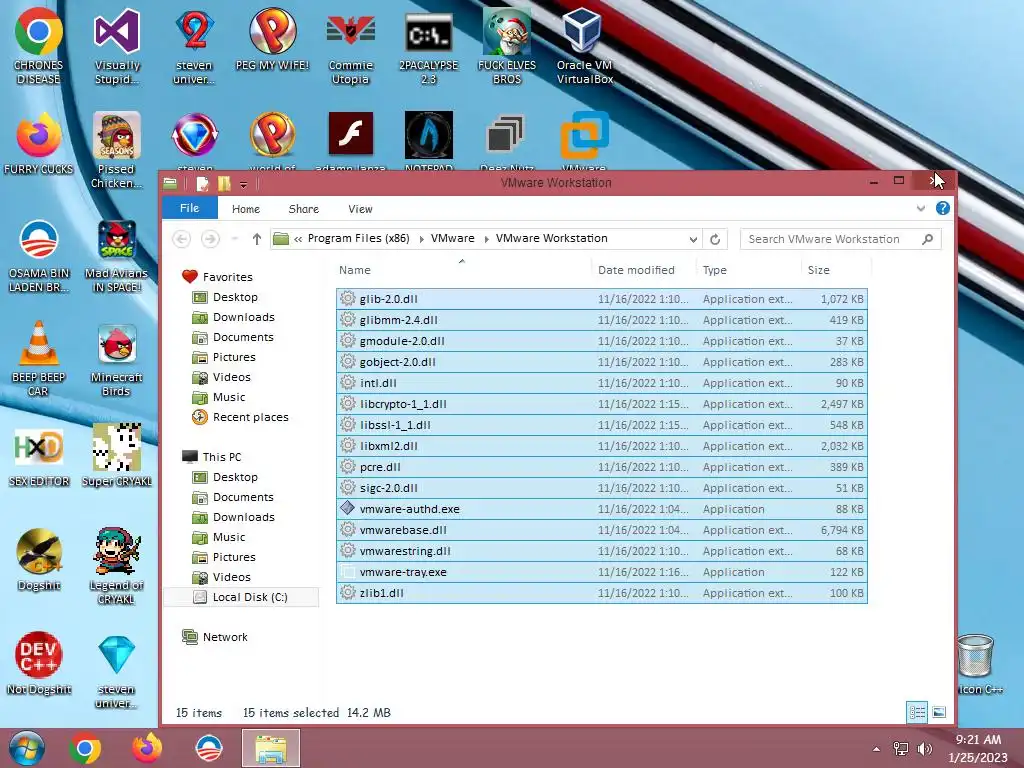Open the File ribbon tab
Viewport: 1024px width, 768px height.
189,208
